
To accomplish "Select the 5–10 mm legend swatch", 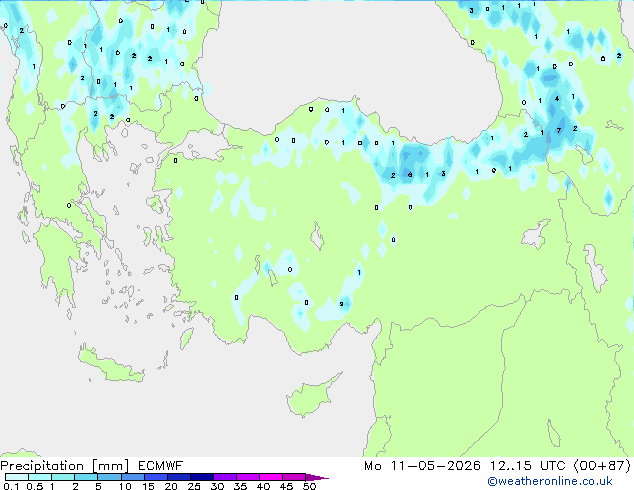I will point(109,477).
